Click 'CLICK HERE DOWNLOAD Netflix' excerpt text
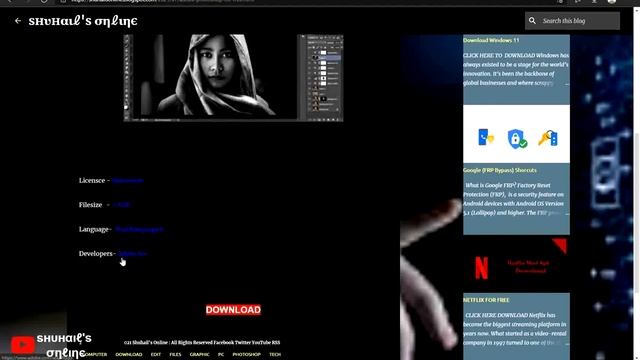This screenshot has width=640, height=360. [515, 329]
